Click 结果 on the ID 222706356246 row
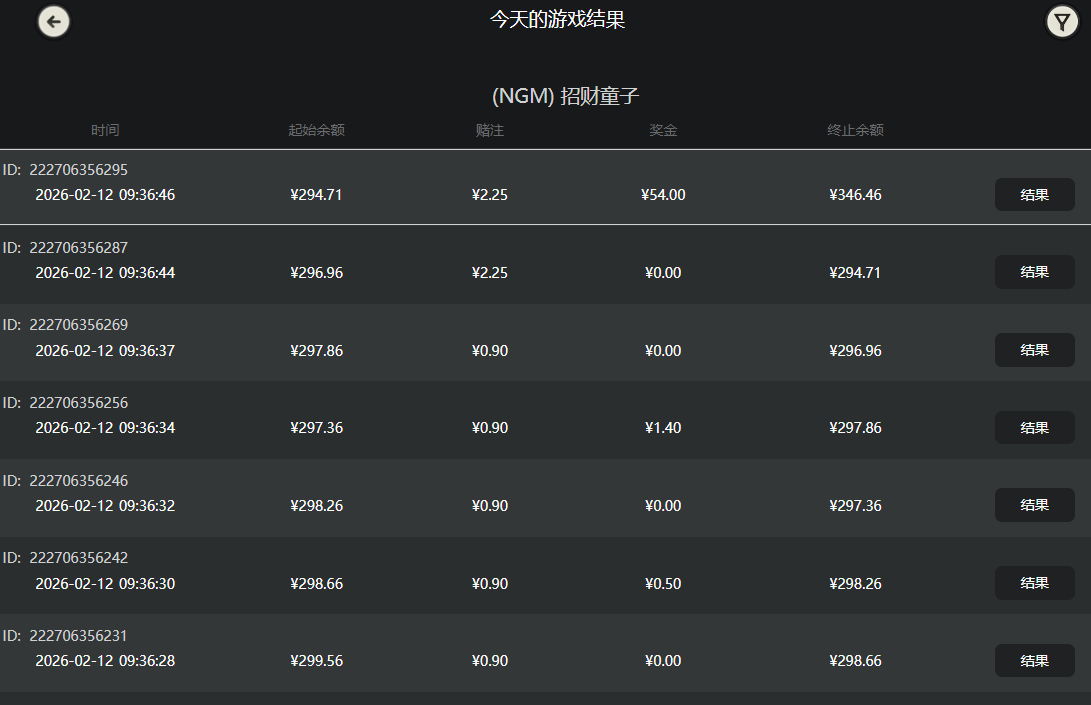Image resolution: width=1091 pixels, height=705 pixels. [x=1034, y=505]
